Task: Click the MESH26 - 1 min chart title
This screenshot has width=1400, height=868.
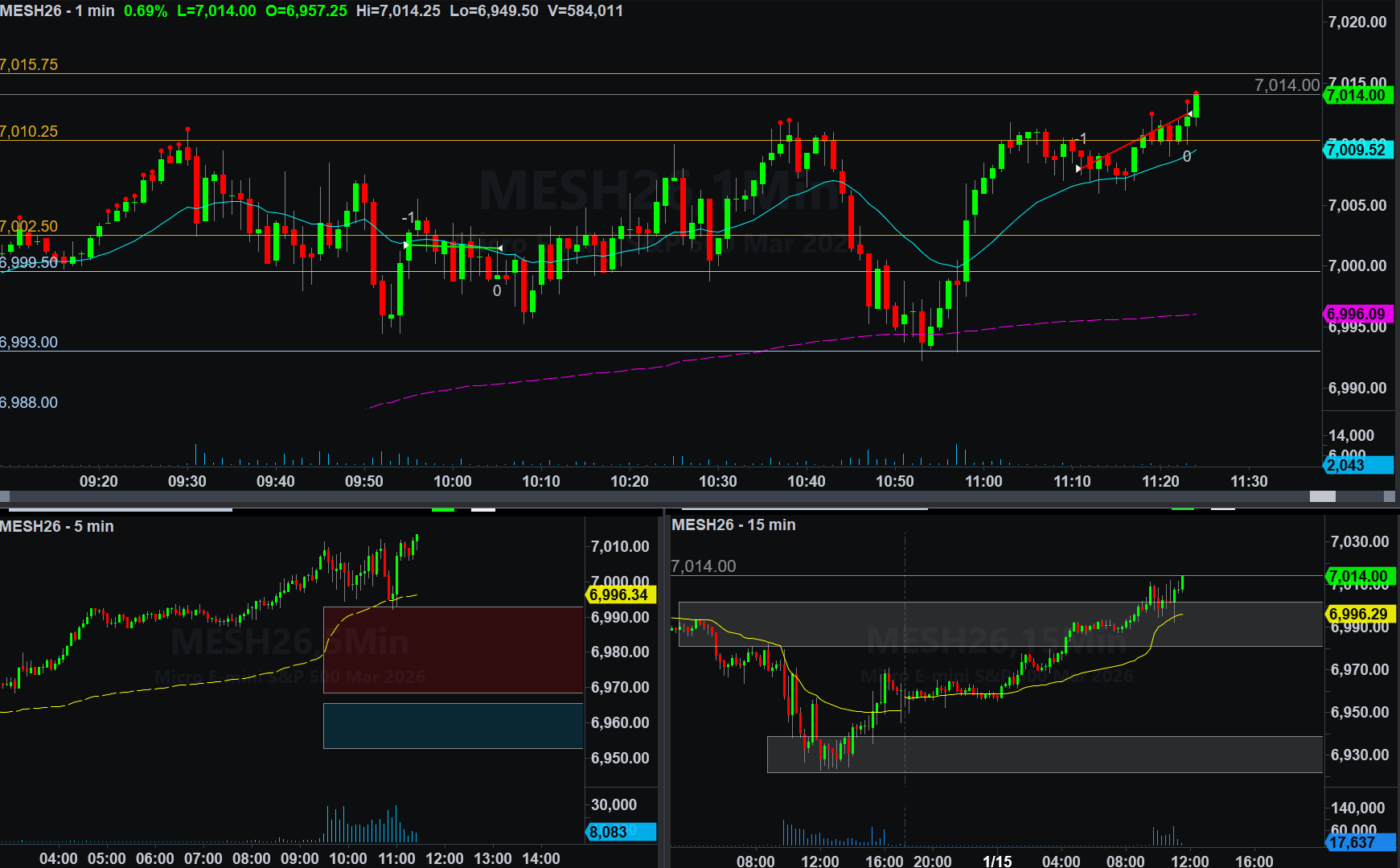Action: (x=57, y=11)
